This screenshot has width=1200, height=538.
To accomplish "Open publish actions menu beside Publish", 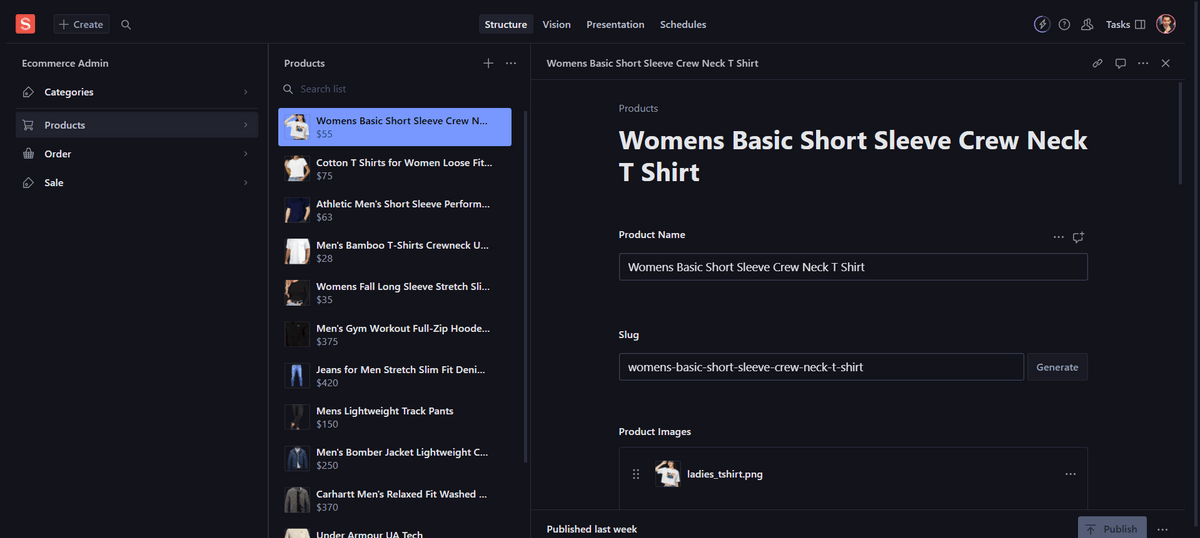I will (1162, 529).
